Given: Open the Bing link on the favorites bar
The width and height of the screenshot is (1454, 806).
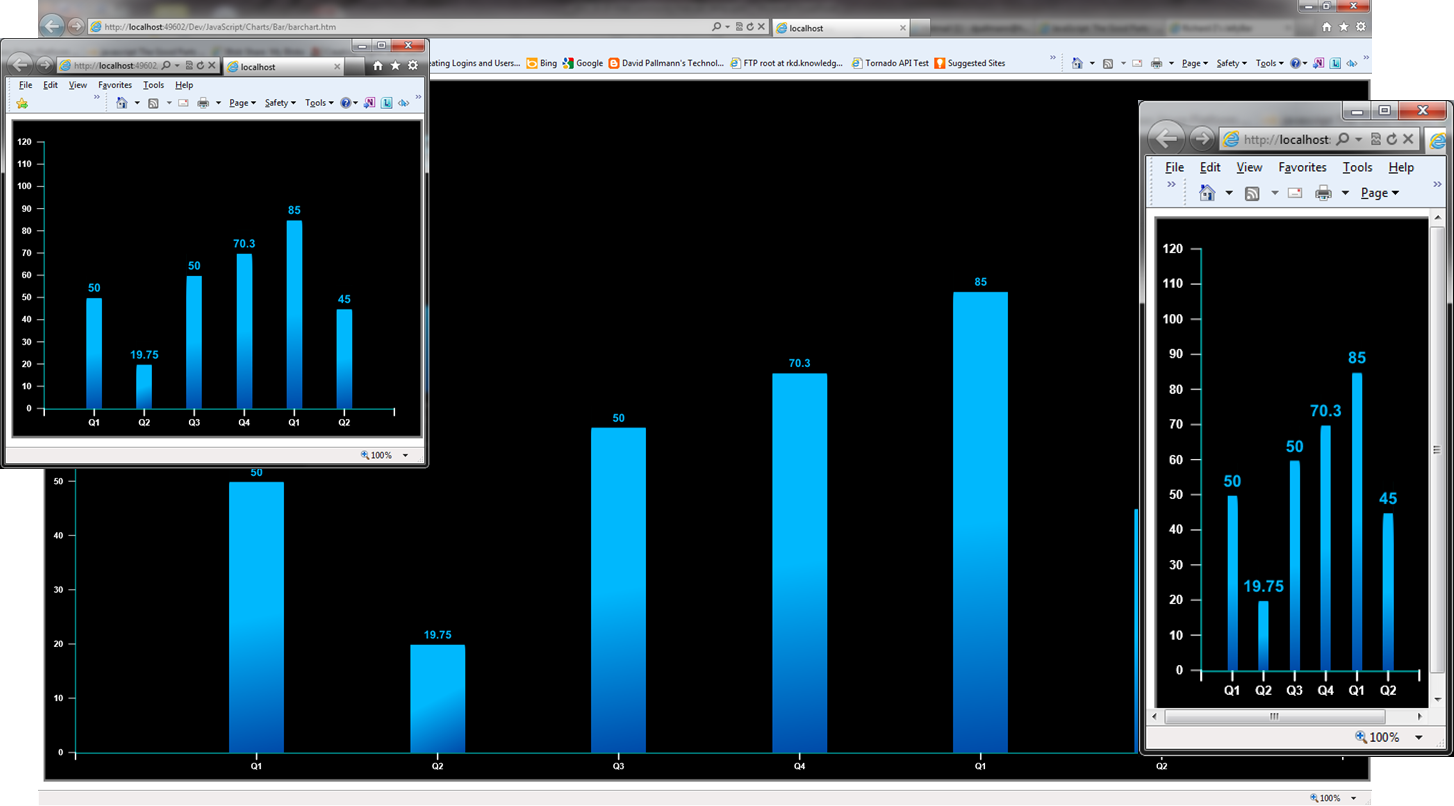Looking at the screenshot, I should pyautogui.click(x=547, y=62).
